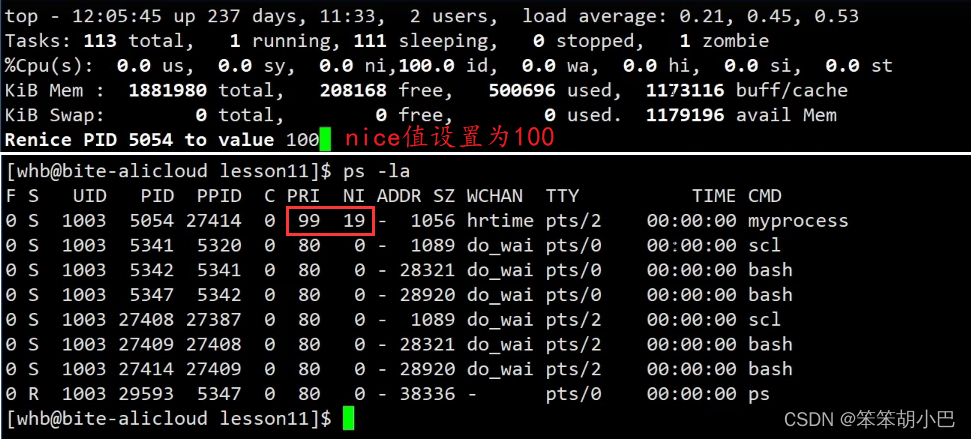Click the 'ps -la' command text
Image resolution: width=971 pixels, height=439 pixels.
tap(376, 171)
